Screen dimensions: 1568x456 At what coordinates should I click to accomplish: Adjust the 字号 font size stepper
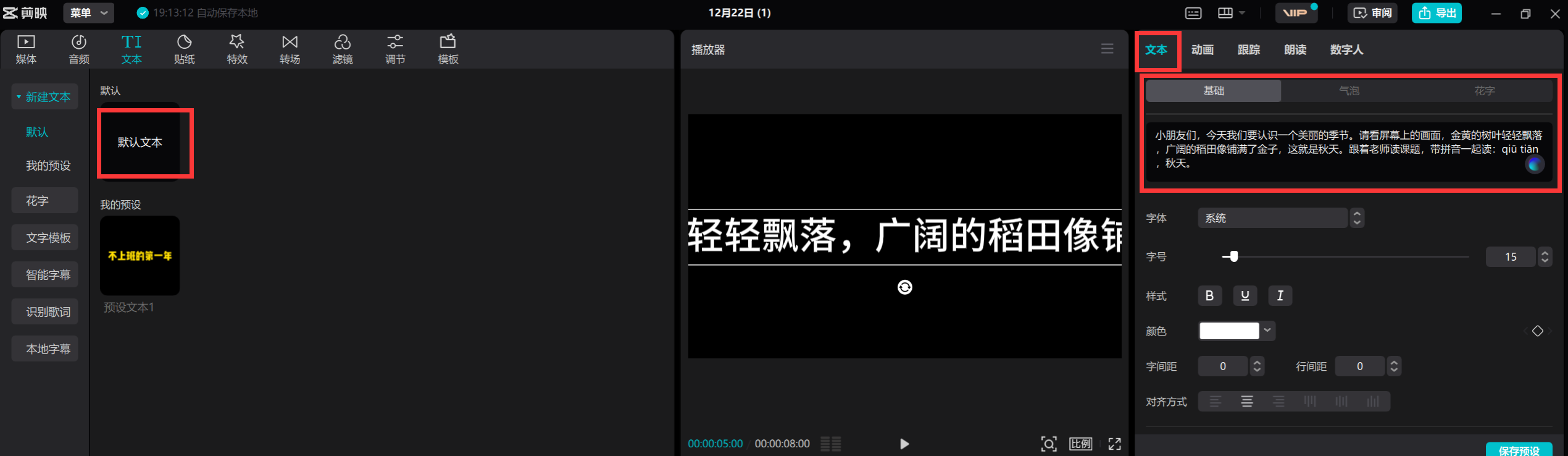pyautogui.click(x=1545, y=257)
